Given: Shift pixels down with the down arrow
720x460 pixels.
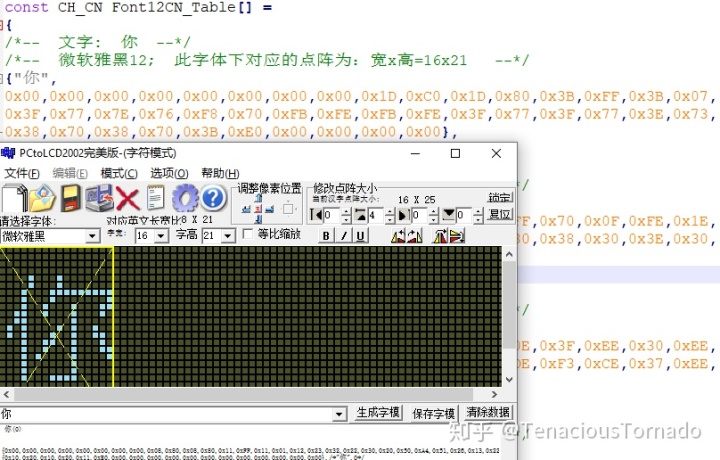Looking at the screenshot, I should (x=258, y=219).
